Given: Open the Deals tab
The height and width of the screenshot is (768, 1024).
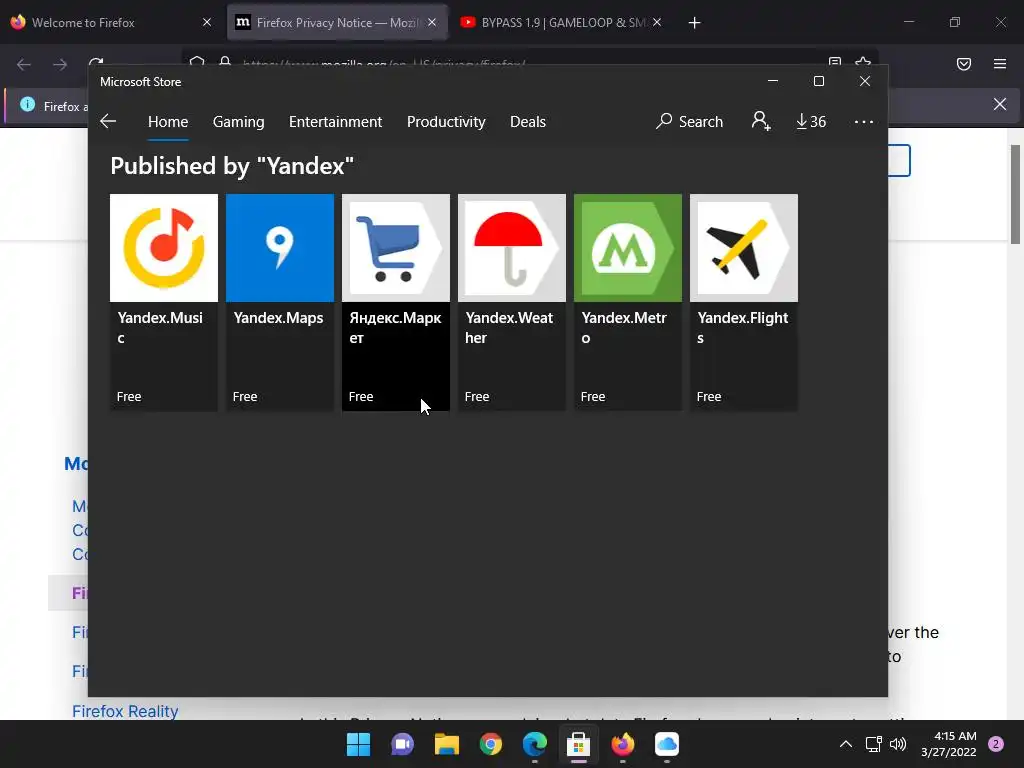Looking at the screenshot, I should pyautogui.click(x=528, y=121).
